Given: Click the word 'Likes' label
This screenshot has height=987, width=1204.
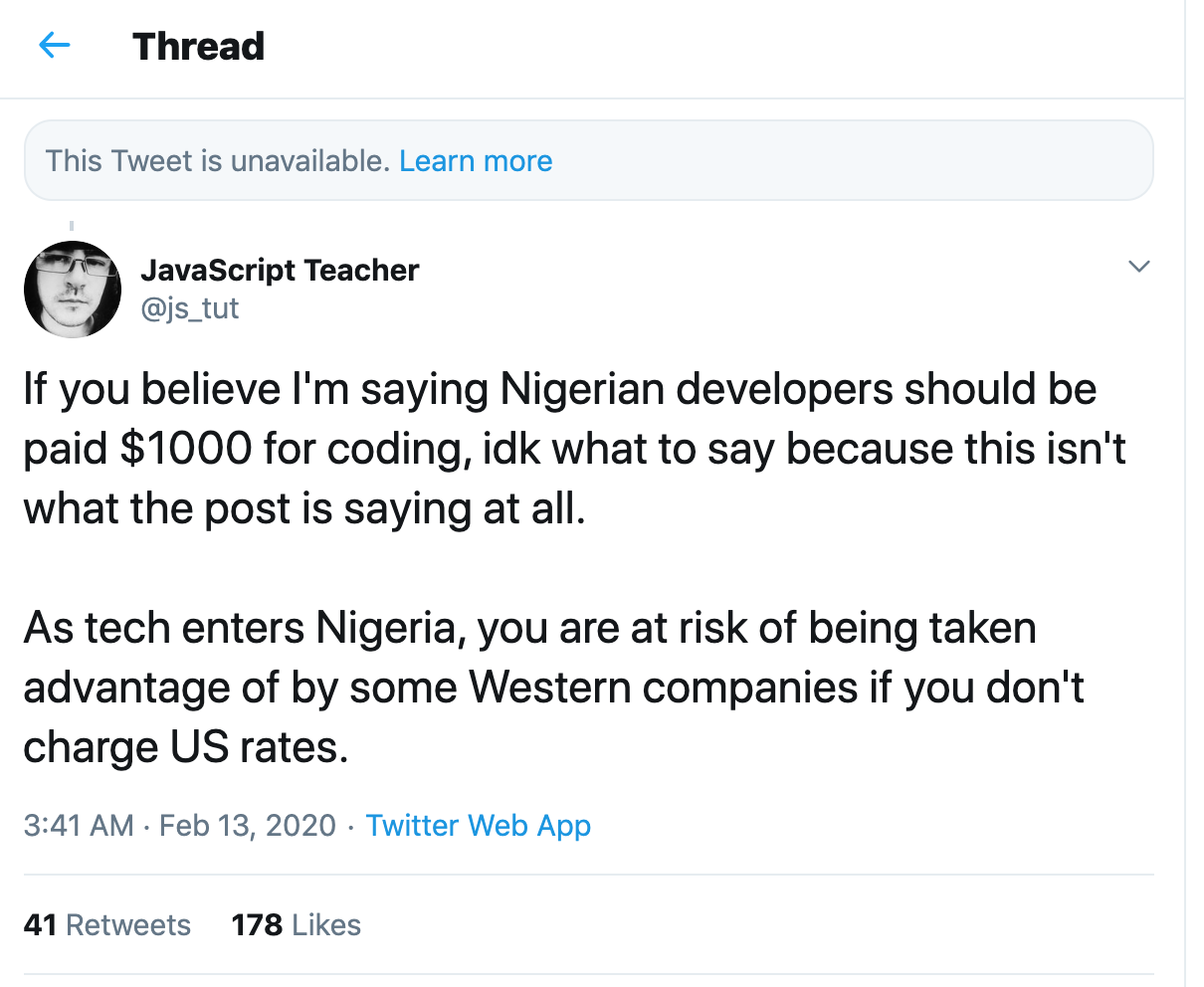Looking at the screenshot, I should [x=326, y=924].
